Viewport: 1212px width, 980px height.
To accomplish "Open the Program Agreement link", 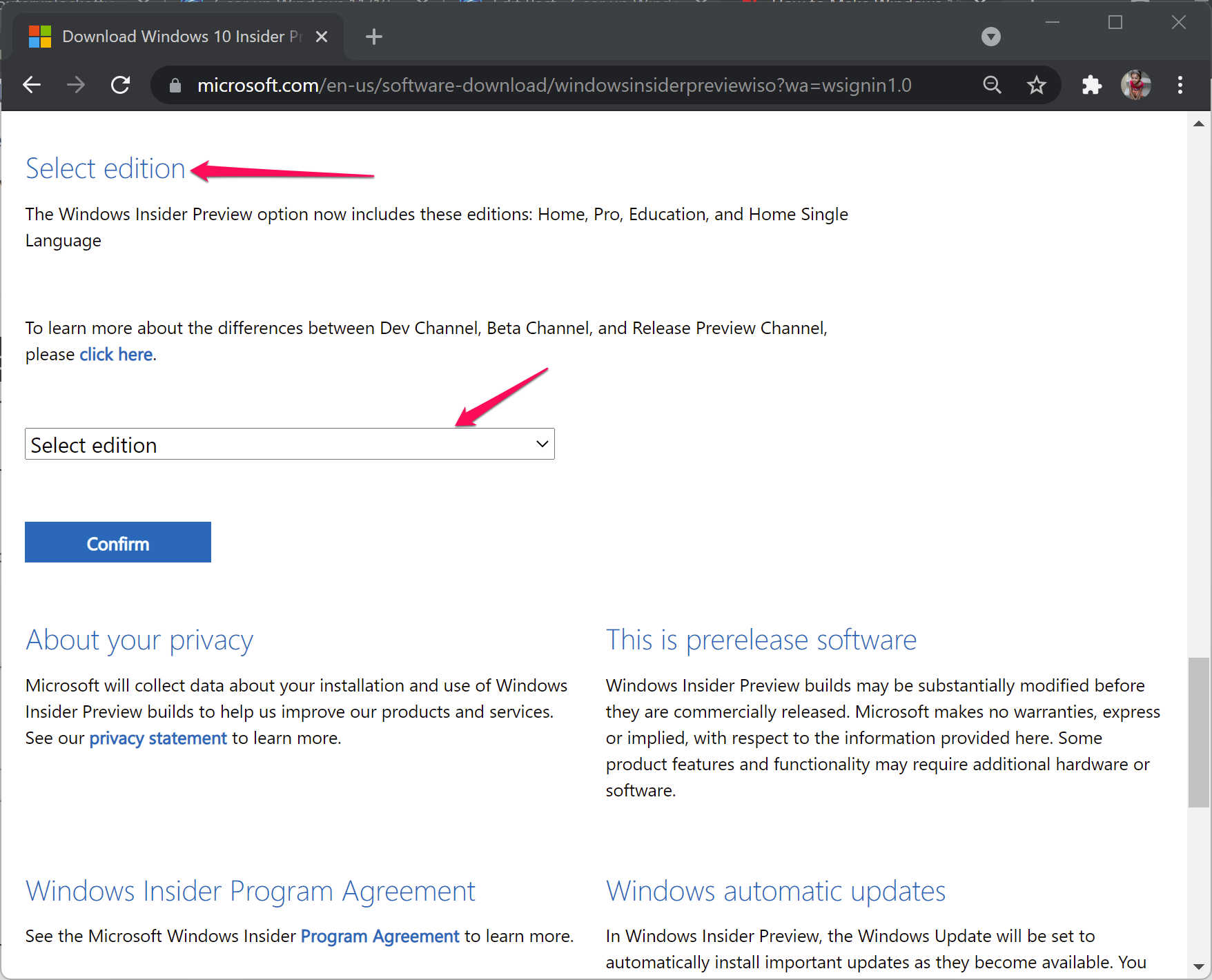I will tap(380, 936).
